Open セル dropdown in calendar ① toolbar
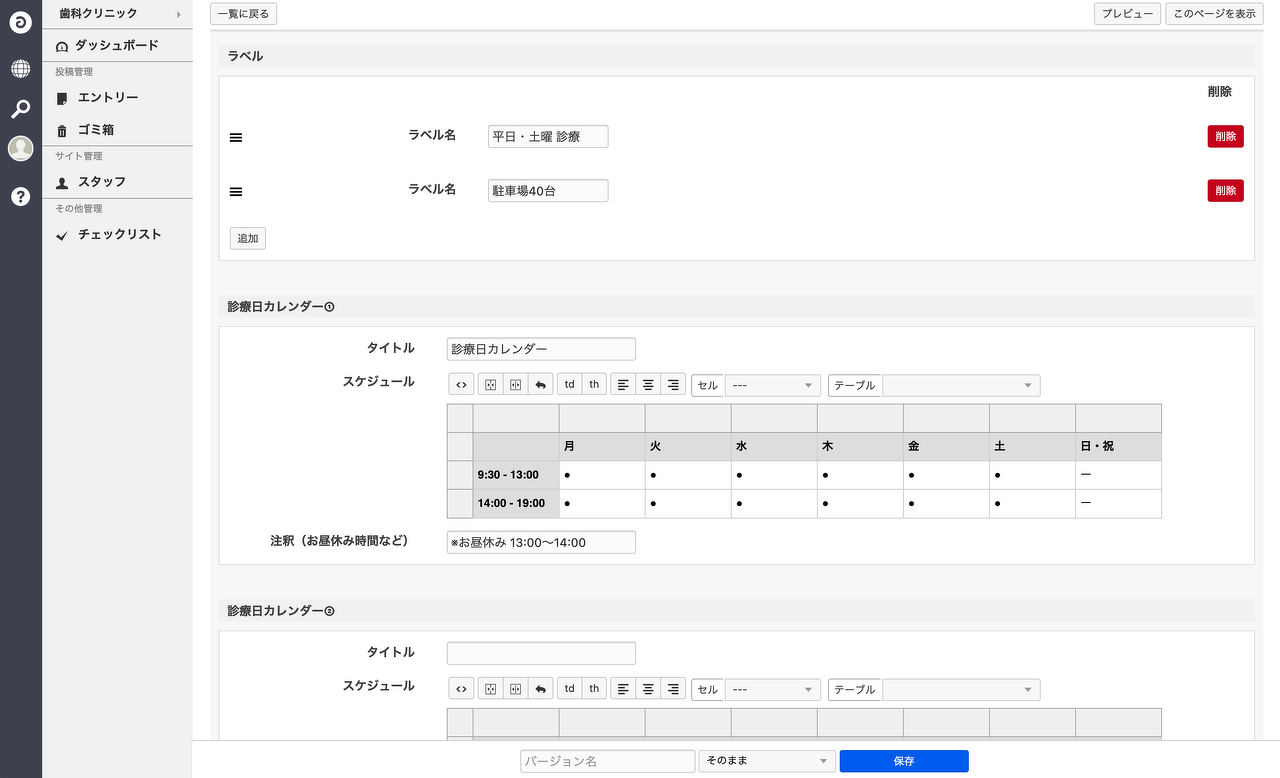Image resolution: width=1280 pixels, height=778 pixels. (772, 386)
